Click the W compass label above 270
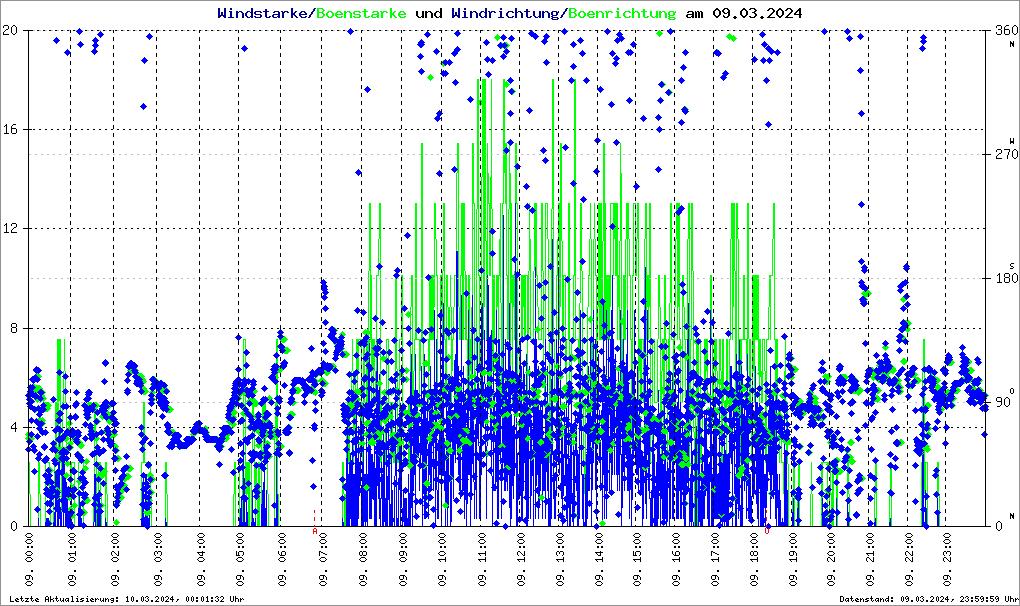The image size is (1020, 606). pos(1012,140)
